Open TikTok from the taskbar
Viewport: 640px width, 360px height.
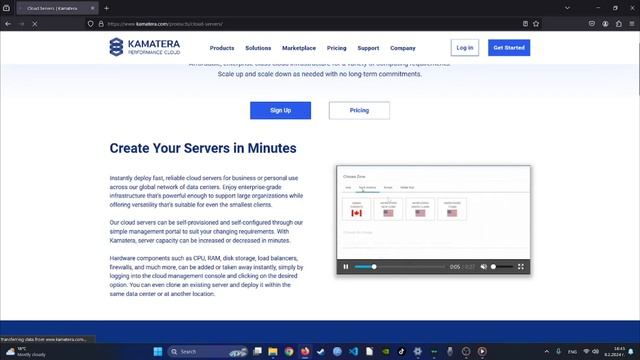[x=401, y=351]
